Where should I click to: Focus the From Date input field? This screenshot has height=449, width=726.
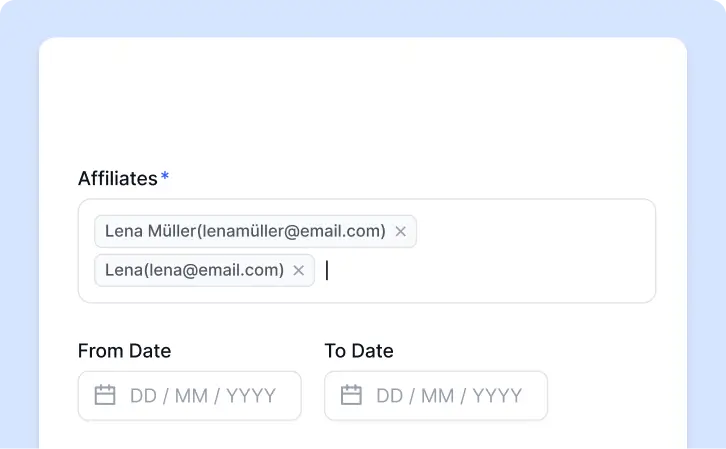tap(190, 396)
